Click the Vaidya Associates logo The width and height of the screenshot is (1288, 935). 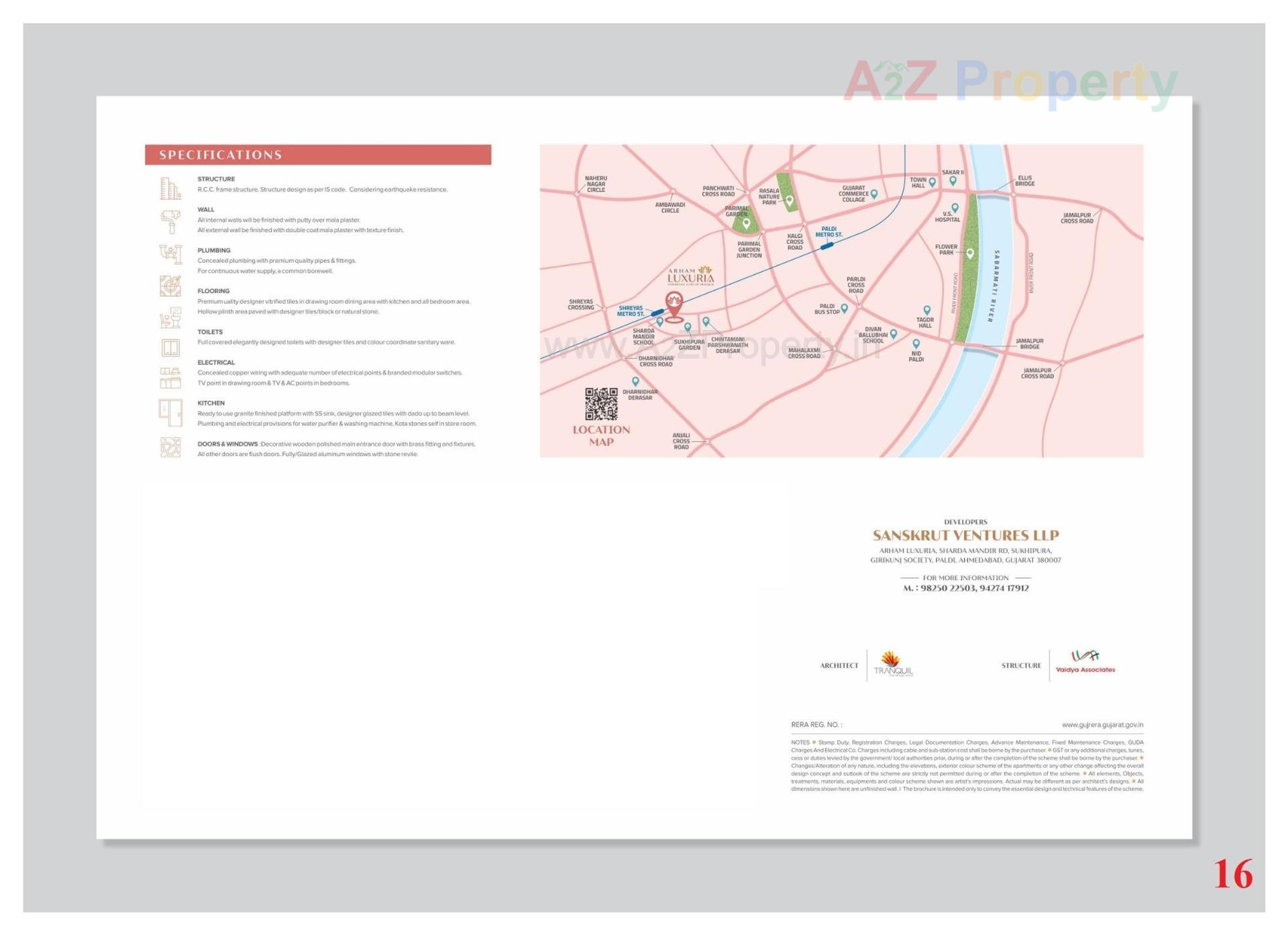tap(1085, 662)
